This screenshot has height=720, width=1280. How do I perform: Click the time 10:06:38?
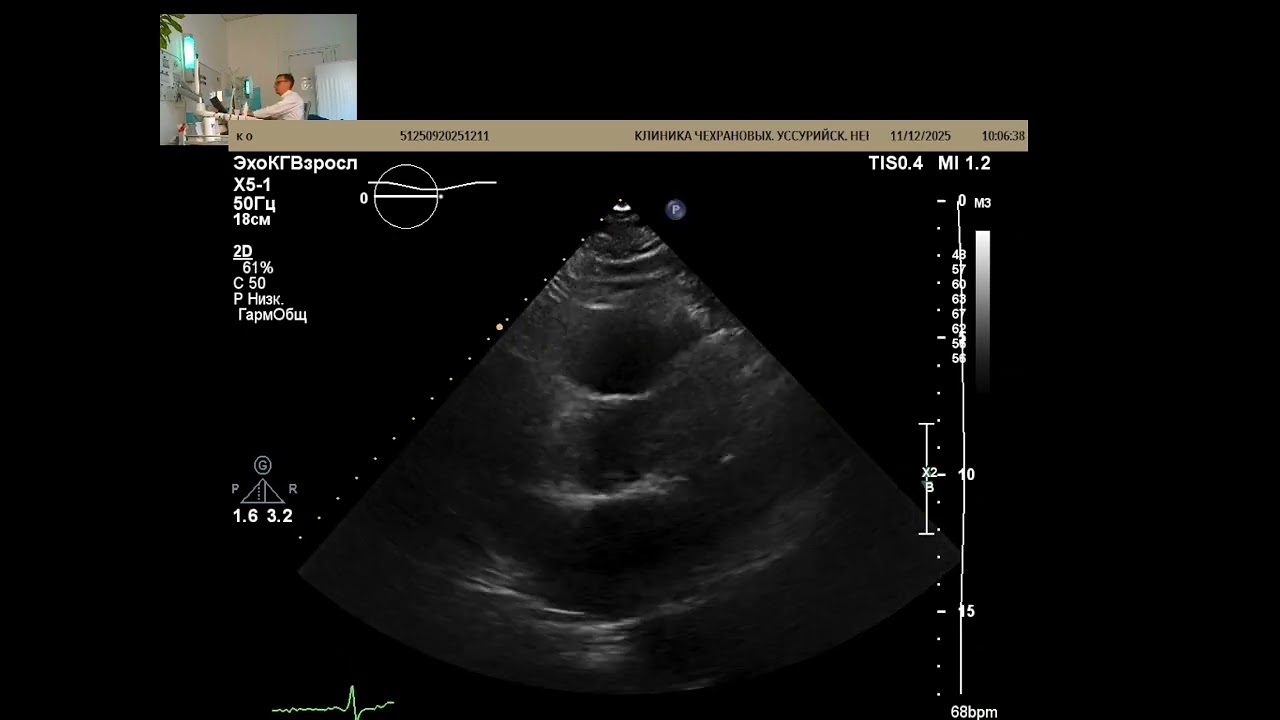[x=1003, y=136]
